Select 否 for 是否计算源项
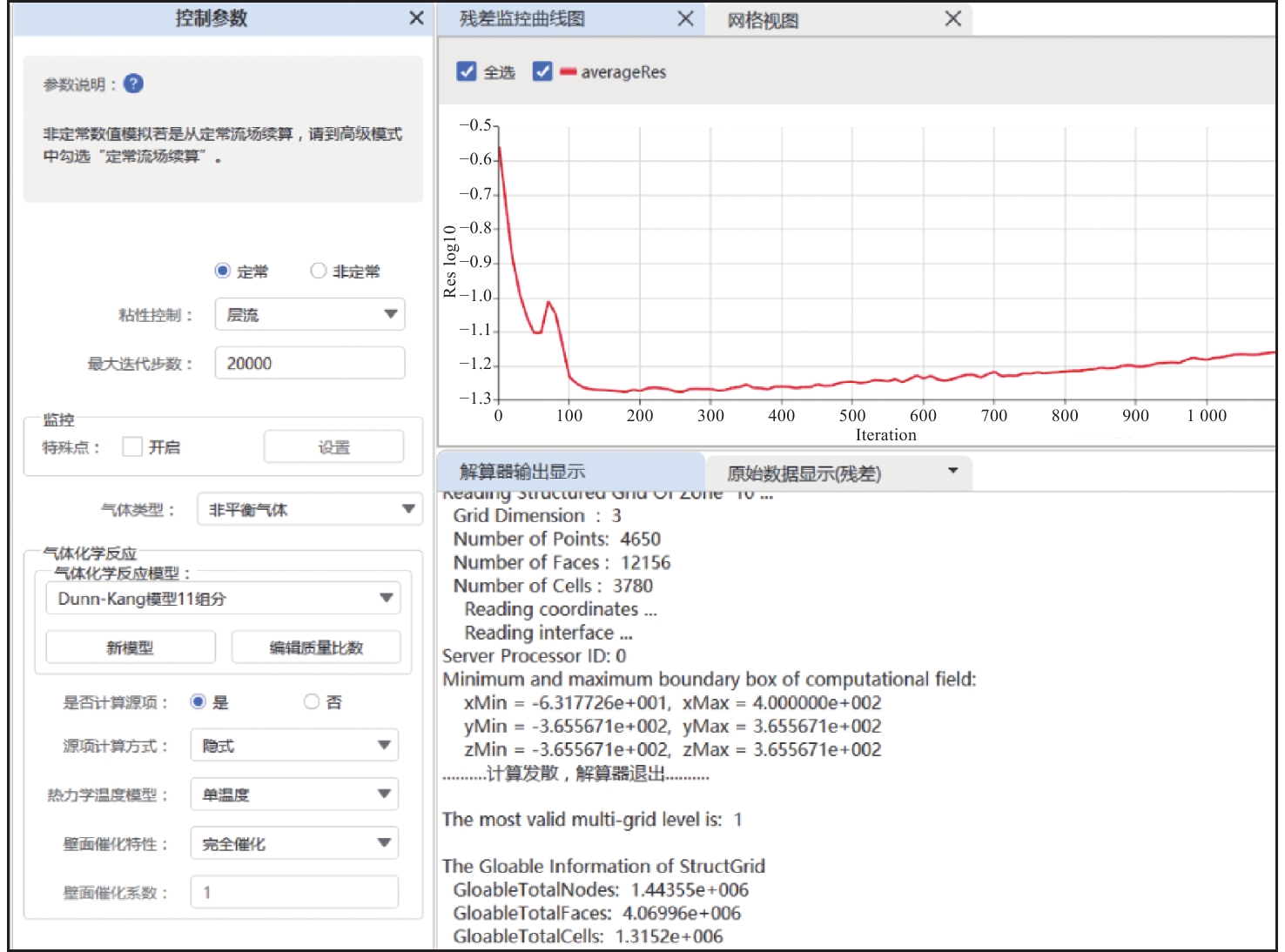1285x952 pixels. point(312,702)
